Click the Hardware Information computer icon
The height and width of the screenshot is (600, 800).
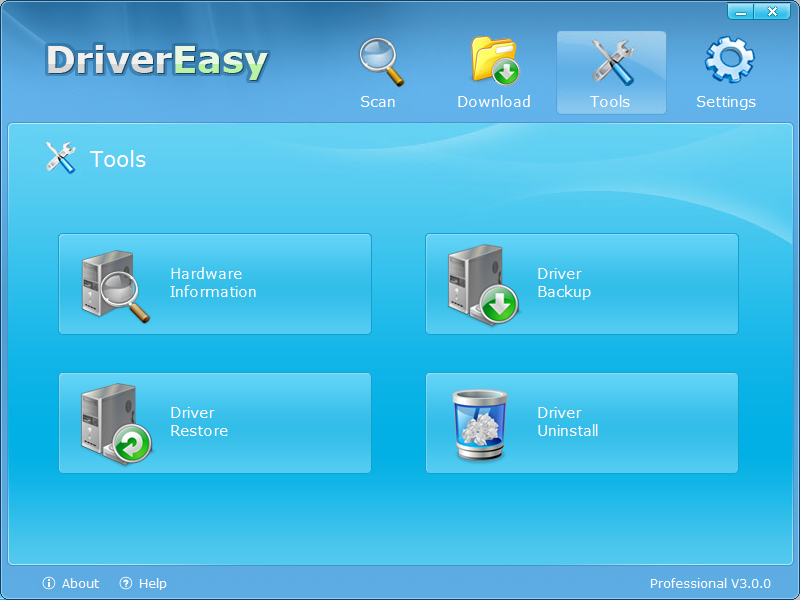tap(115, 286)
